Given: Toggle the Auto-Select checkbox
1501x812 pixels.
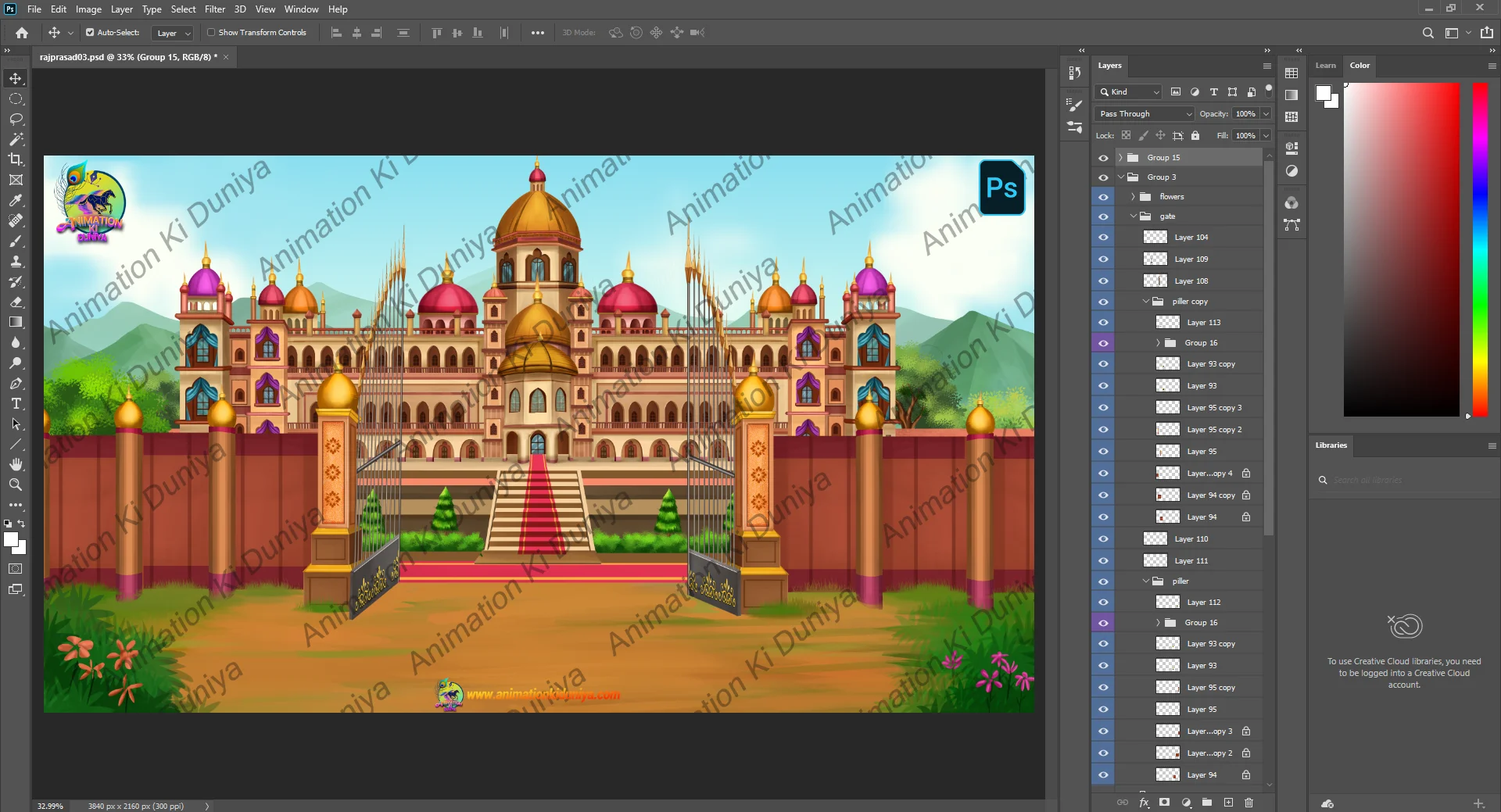Looking at the screenshot, I should 90,33.
